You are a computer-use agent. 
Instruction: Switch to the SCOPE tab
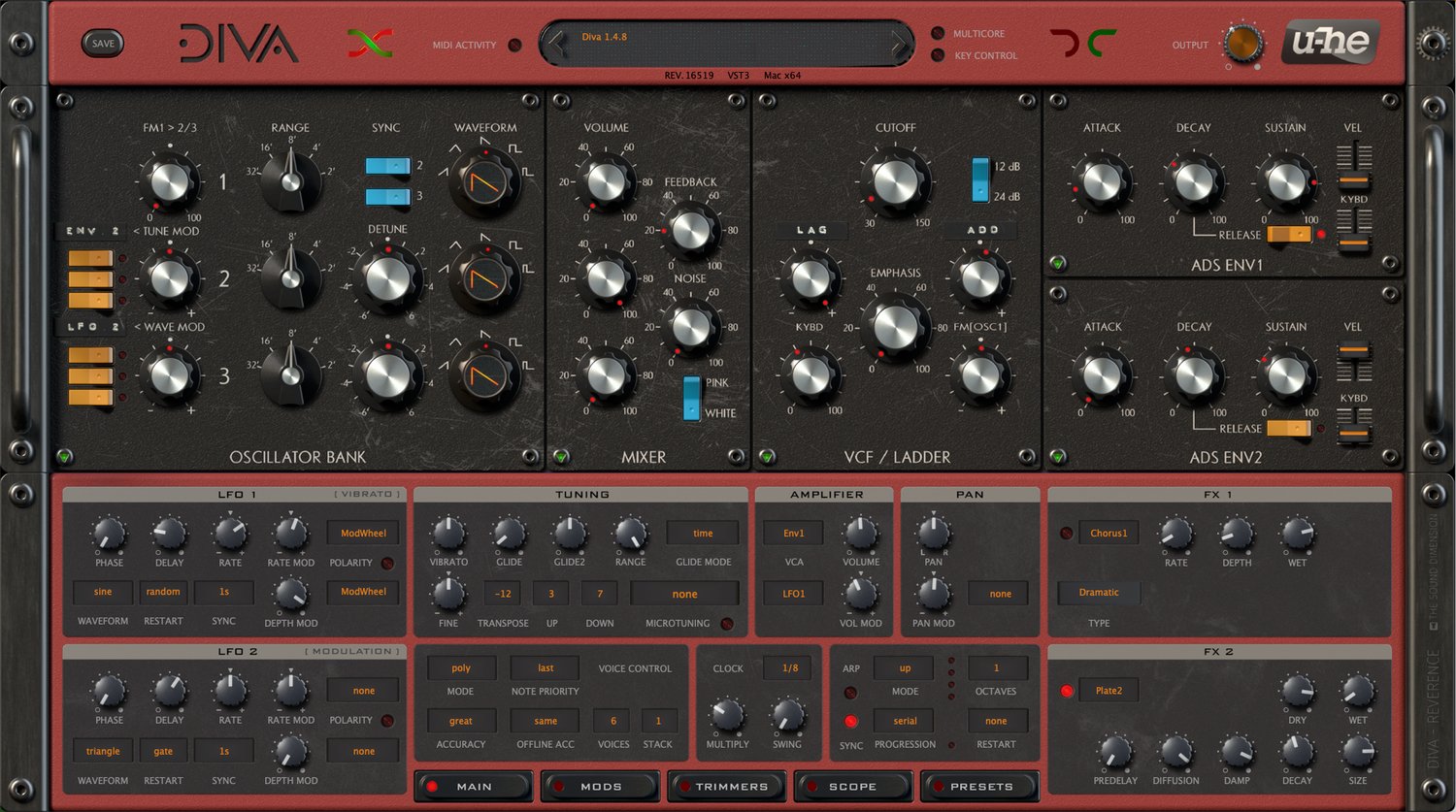[x=853, y=787]
